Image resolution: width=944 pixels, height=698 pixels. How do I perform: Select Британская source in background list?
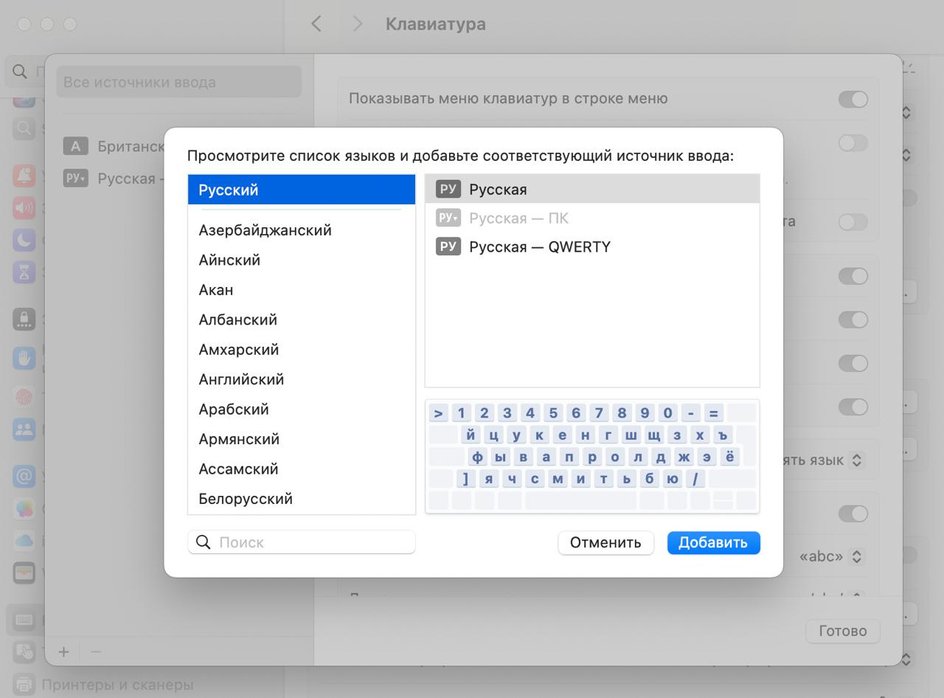[114, 146]
